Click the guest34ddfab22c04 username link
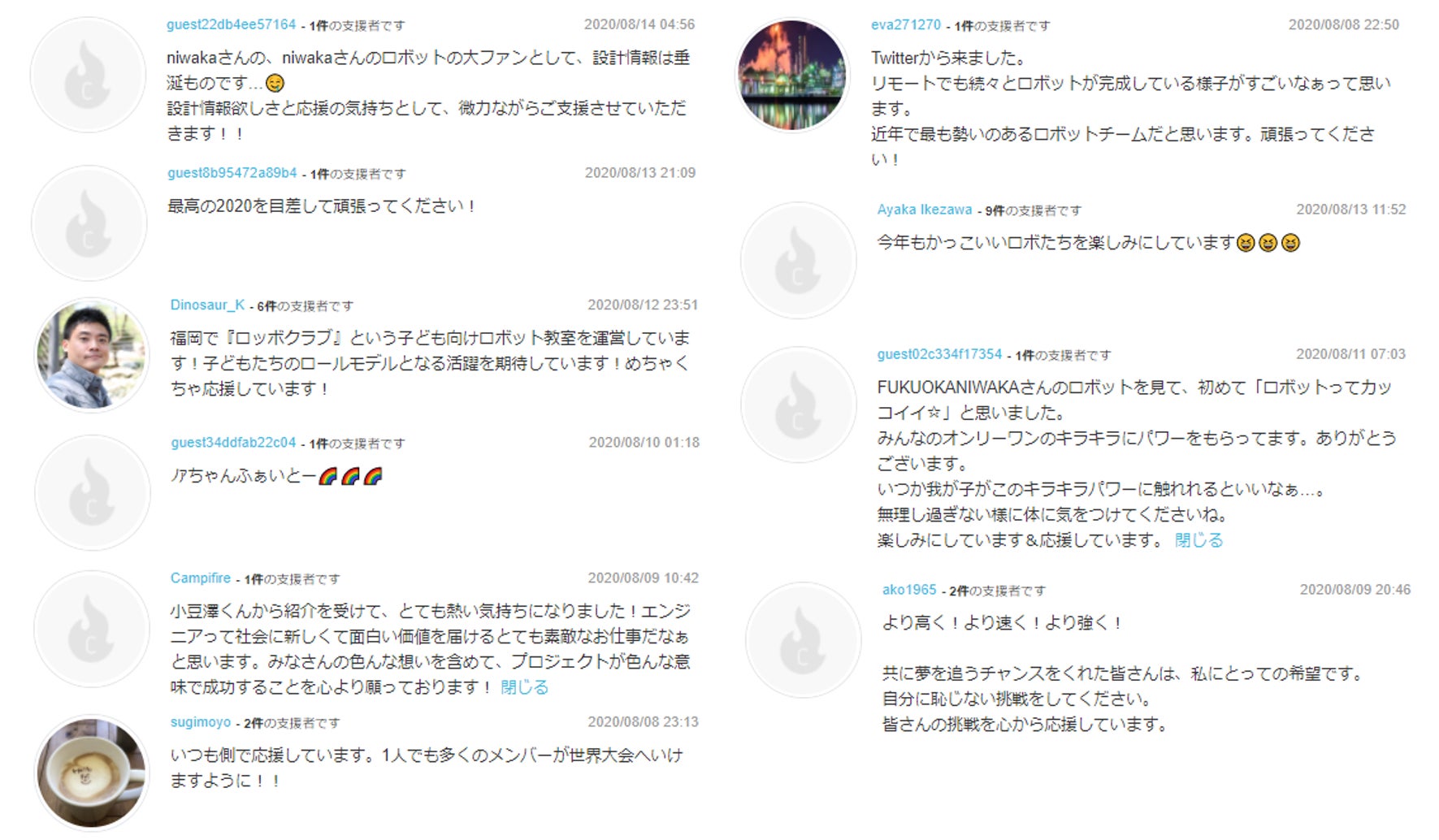The height and width of the screenshot is (840, 1439). pos(233,442)
